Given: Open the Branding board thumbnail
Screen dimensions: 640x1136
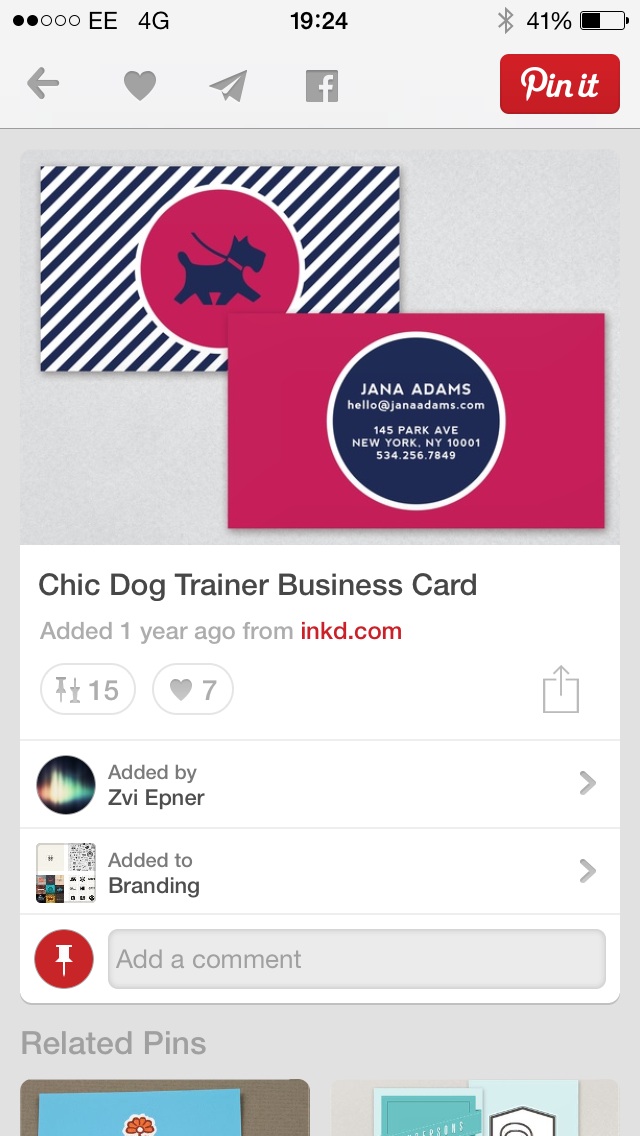Looking at the screenshot, I should pos(65,872).
